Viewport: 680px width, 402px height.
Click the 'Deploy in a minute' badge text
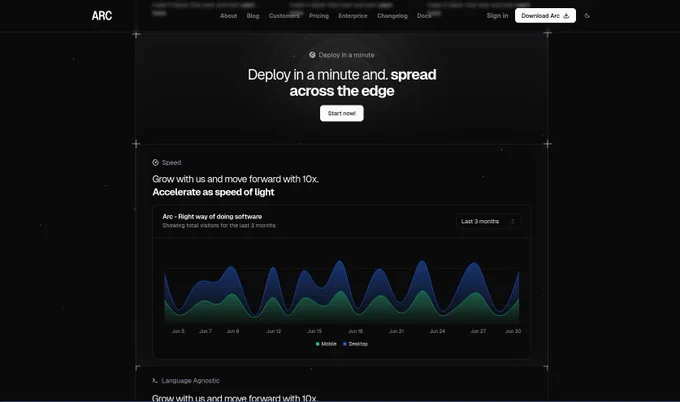pos(347,55)
